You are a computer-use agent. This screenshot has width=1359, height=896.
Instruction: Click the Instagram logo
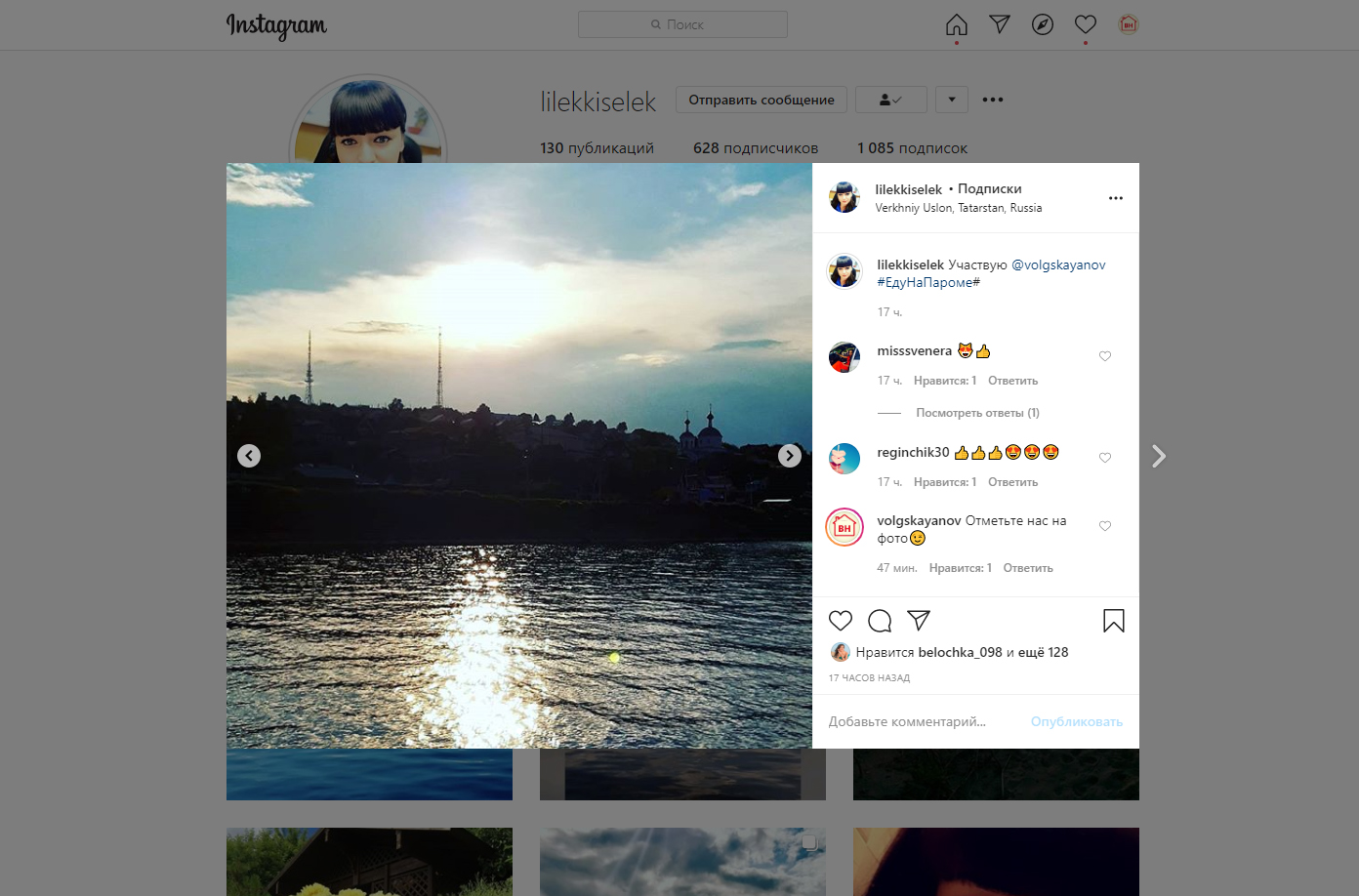(276, 25)
